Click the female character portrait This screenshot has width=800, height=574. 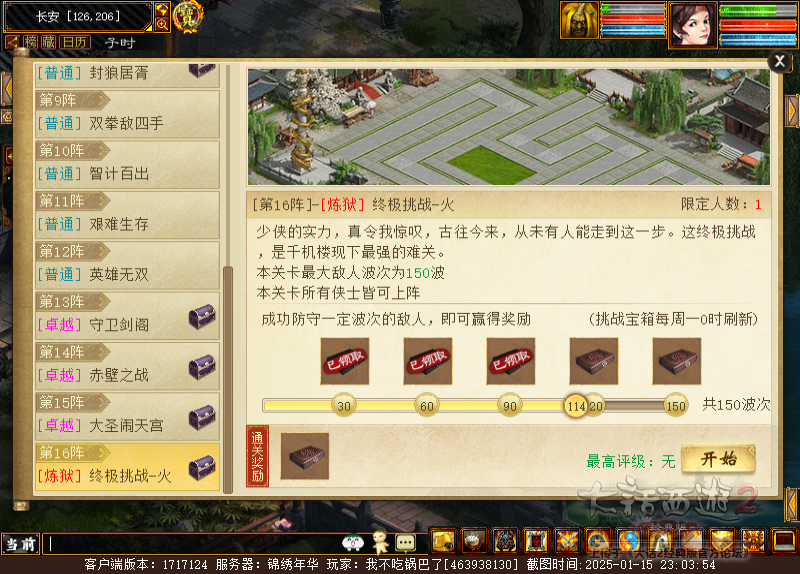(x=692, y=24)
